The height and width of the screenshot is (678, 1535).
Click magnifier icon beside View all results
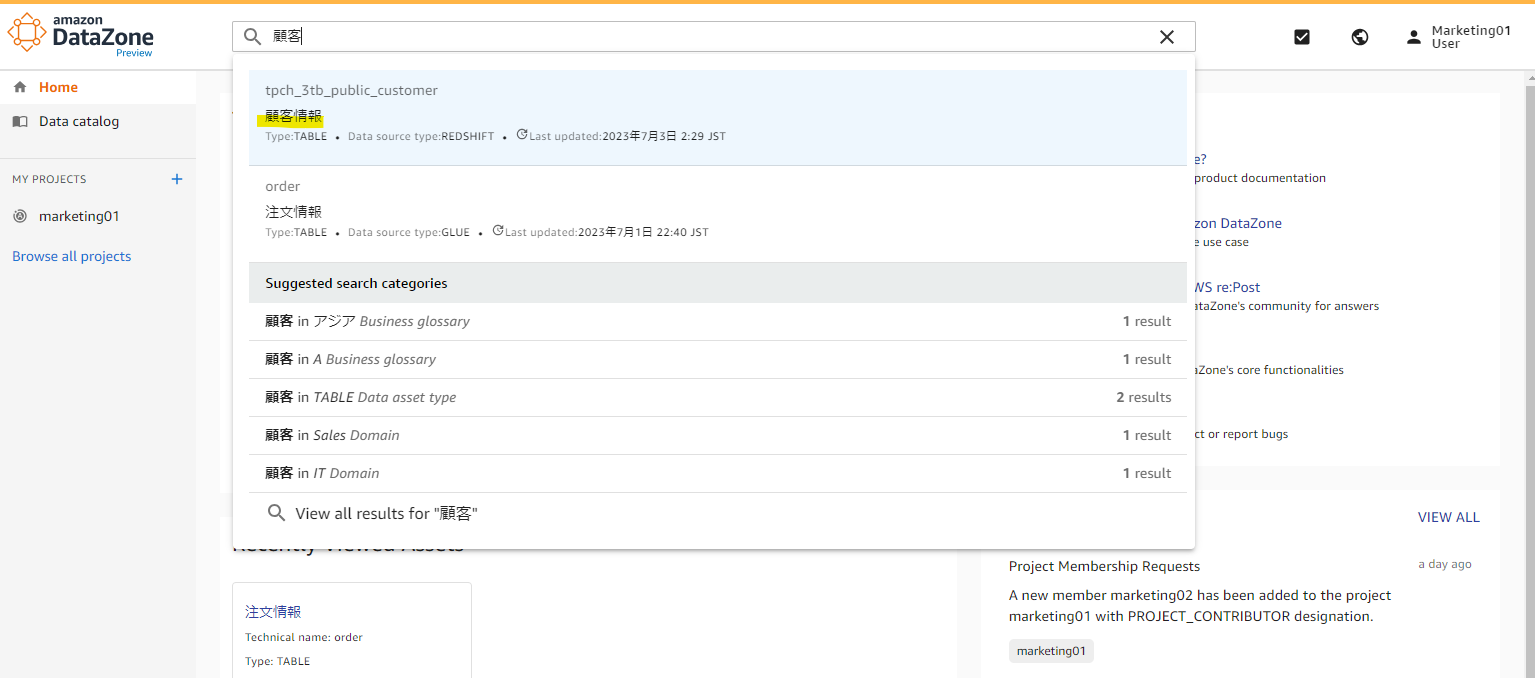[277, 513]
